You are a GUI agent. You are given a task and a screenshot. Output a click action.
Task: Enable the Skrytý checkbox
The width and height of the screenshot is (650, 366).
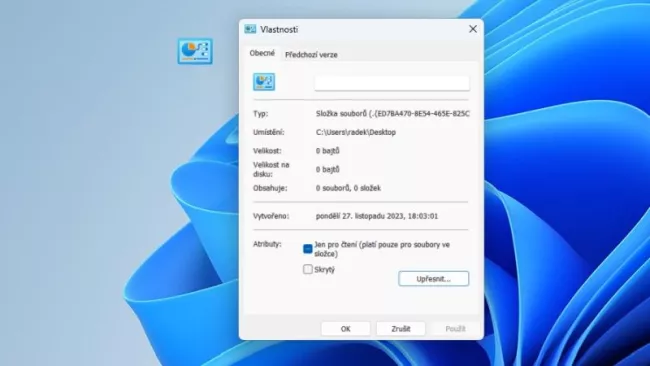click(x=308, y=269)
